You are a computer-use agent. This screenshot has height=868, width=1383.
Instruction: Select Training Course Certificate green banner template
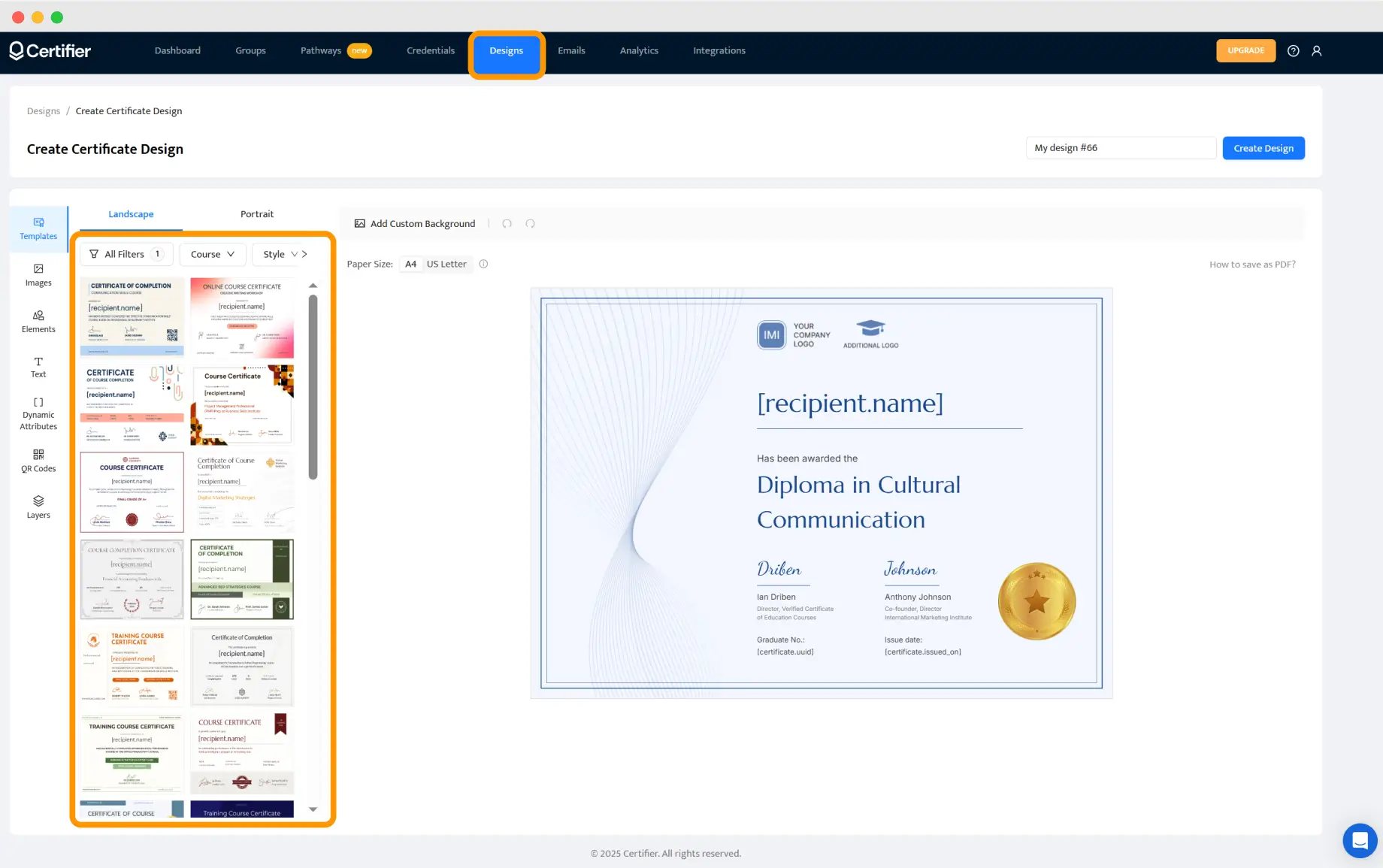pos(132,754)
